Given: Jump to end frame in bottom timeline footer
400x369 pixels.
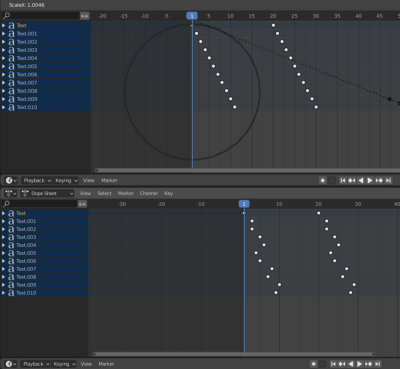Looking at the screenshot, I should (x=377, y=364).
